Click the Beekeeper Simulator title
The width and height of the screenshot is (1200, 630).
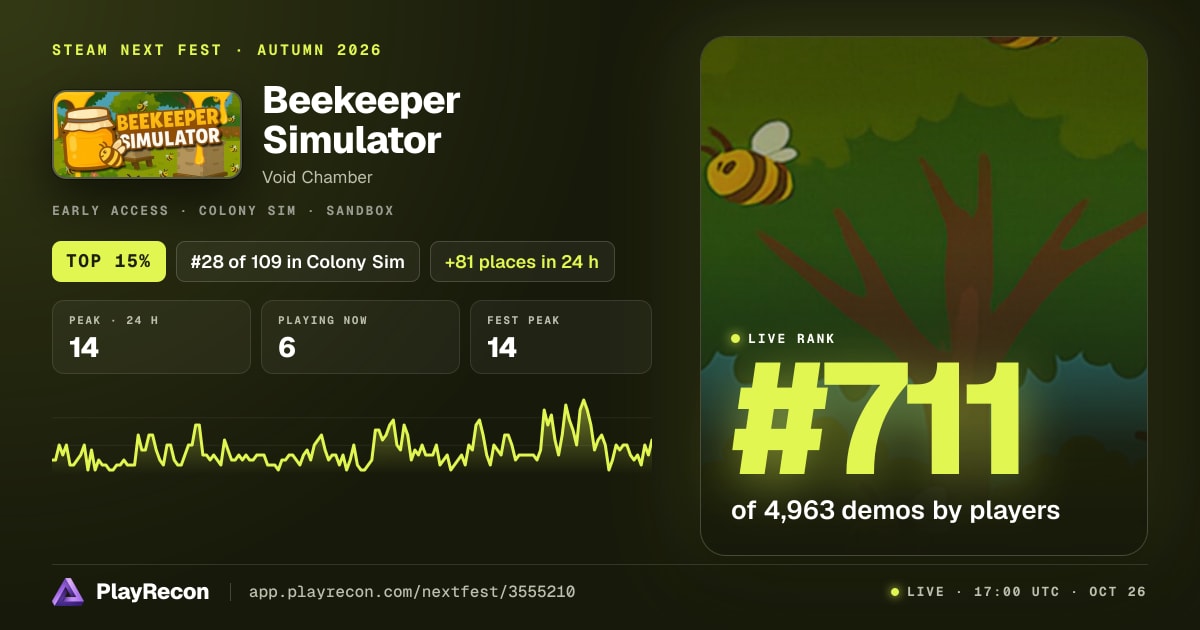[361, 120]
